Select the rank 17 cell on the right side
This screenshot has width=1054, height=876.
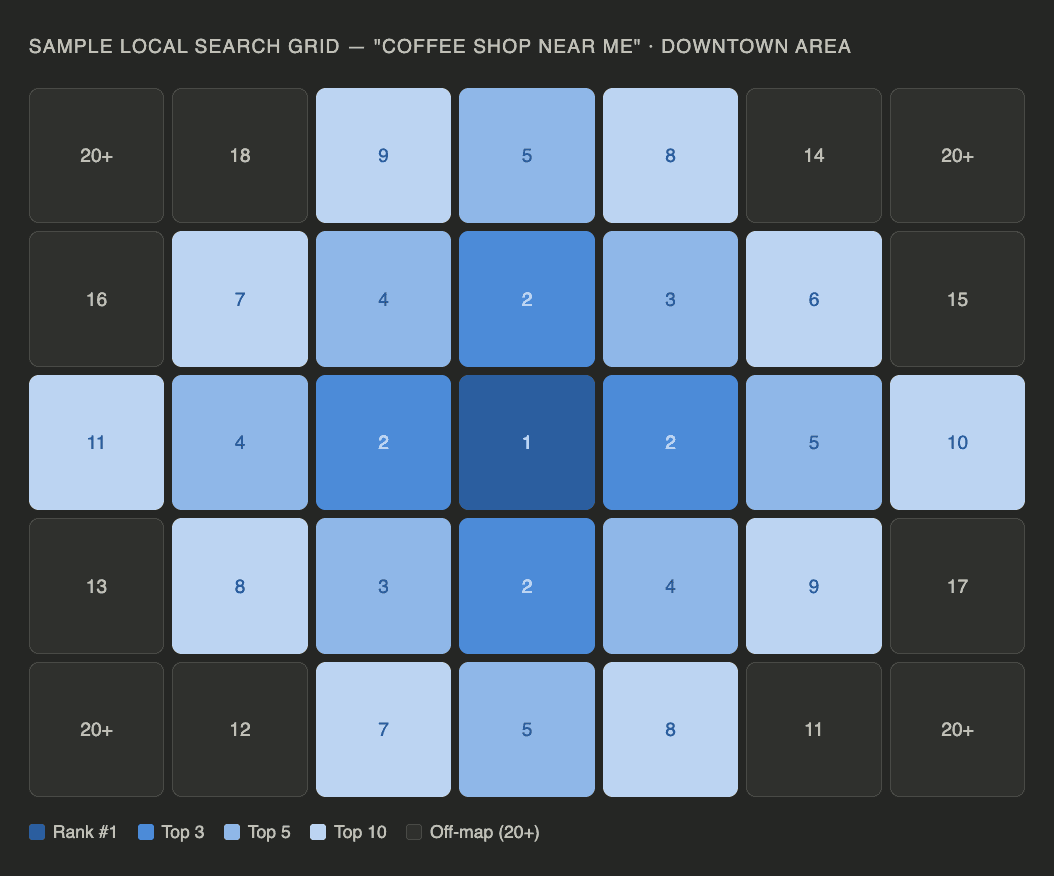point(957,586)
